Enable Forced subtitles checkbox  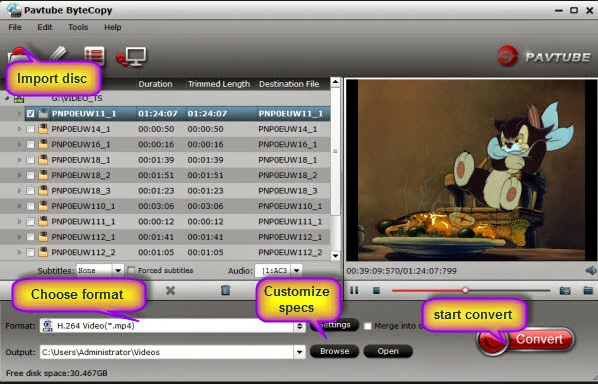131,270
